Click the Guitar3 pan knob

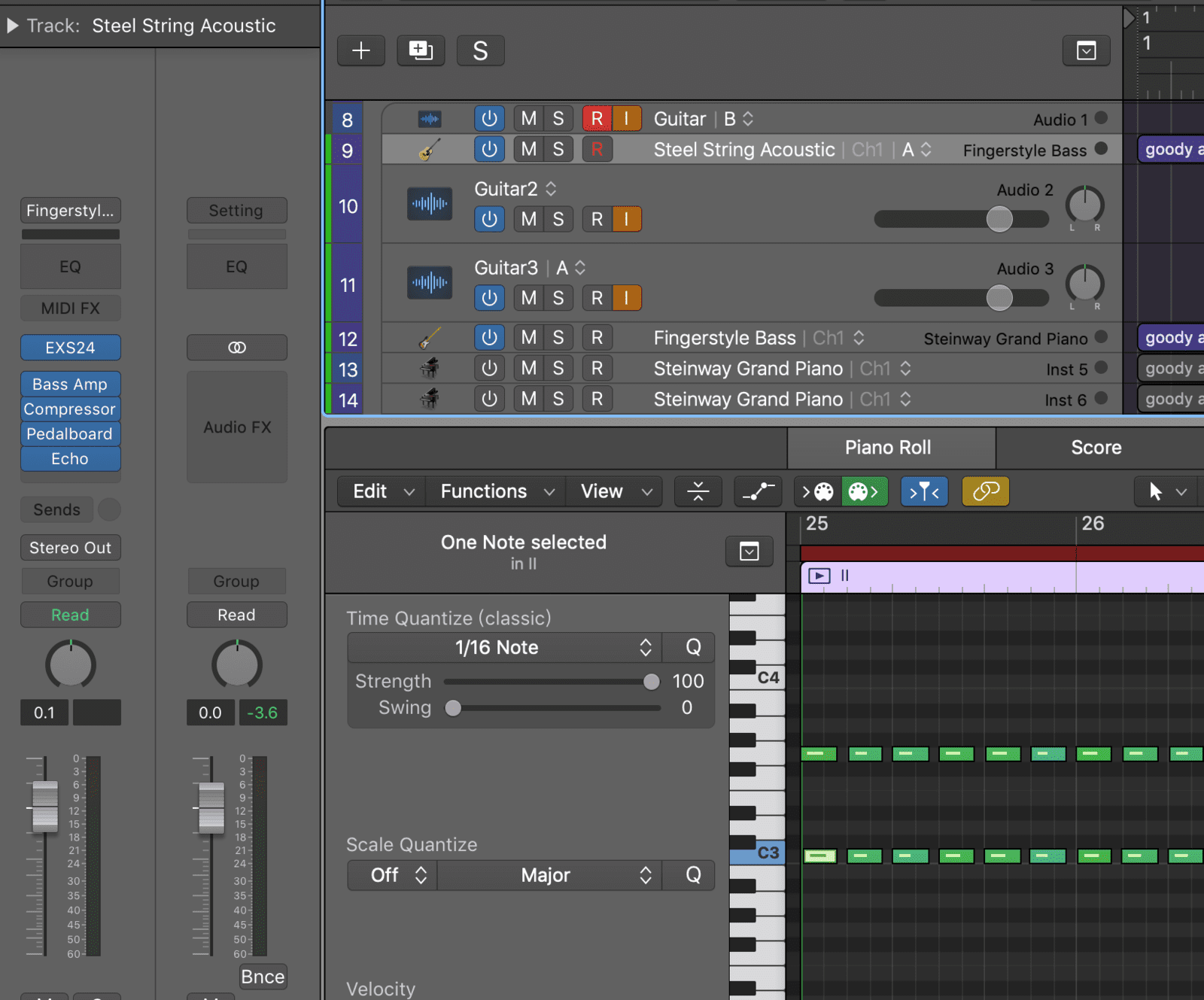coord(1084,284)
